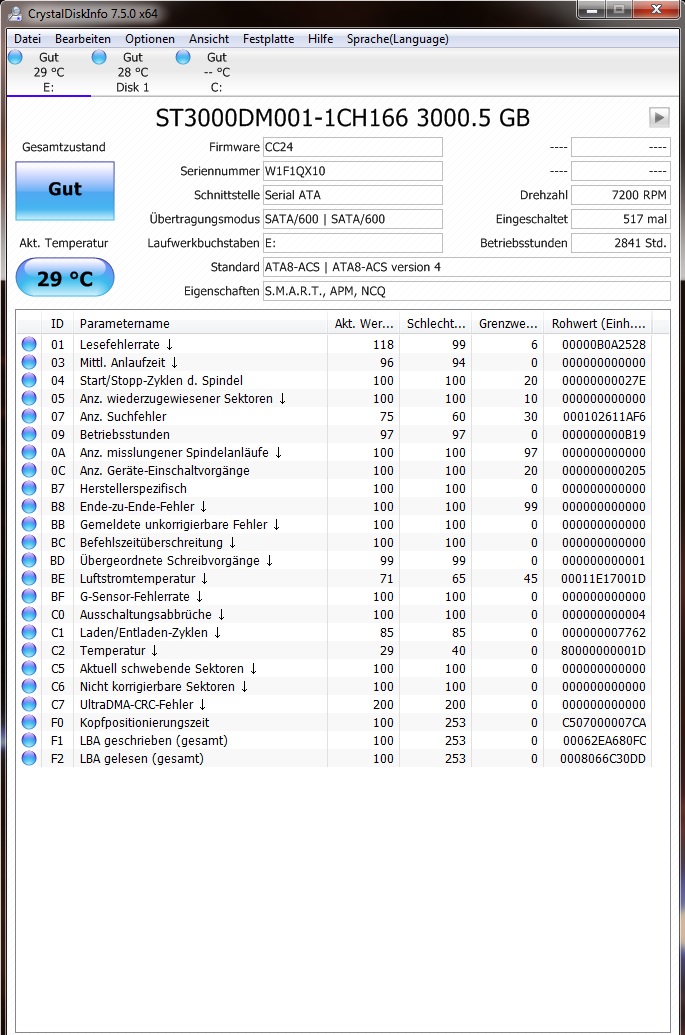
Task: Select the UltraDMA-CRC-Fehler parameter name
Action: pos(143,704)
